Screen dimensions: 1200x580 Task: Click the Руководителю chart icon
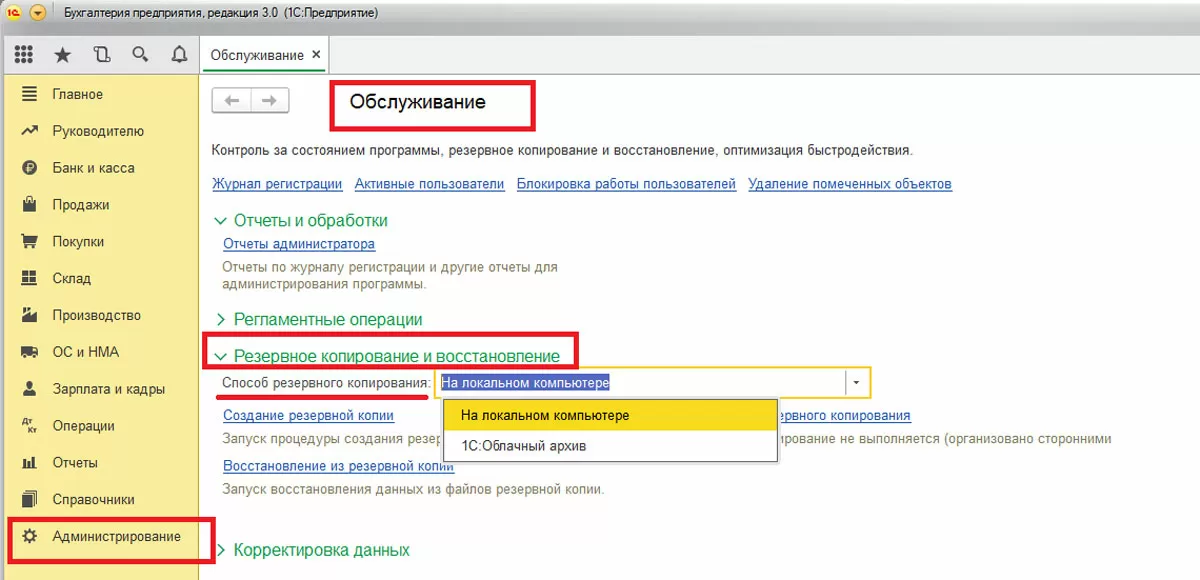pos(30,131)
